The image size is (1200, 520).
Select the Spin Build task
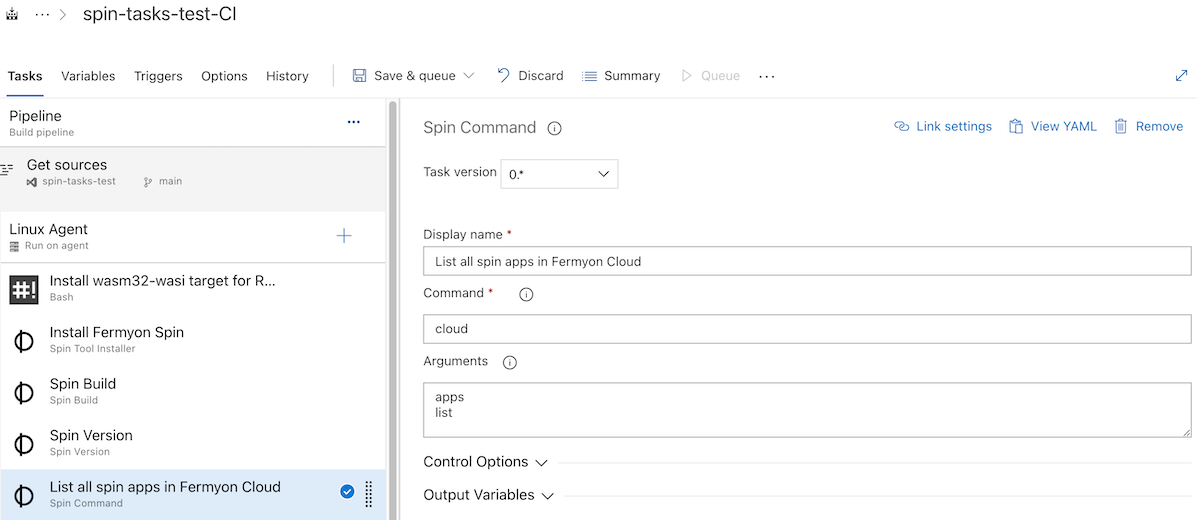tap(193, 392)
